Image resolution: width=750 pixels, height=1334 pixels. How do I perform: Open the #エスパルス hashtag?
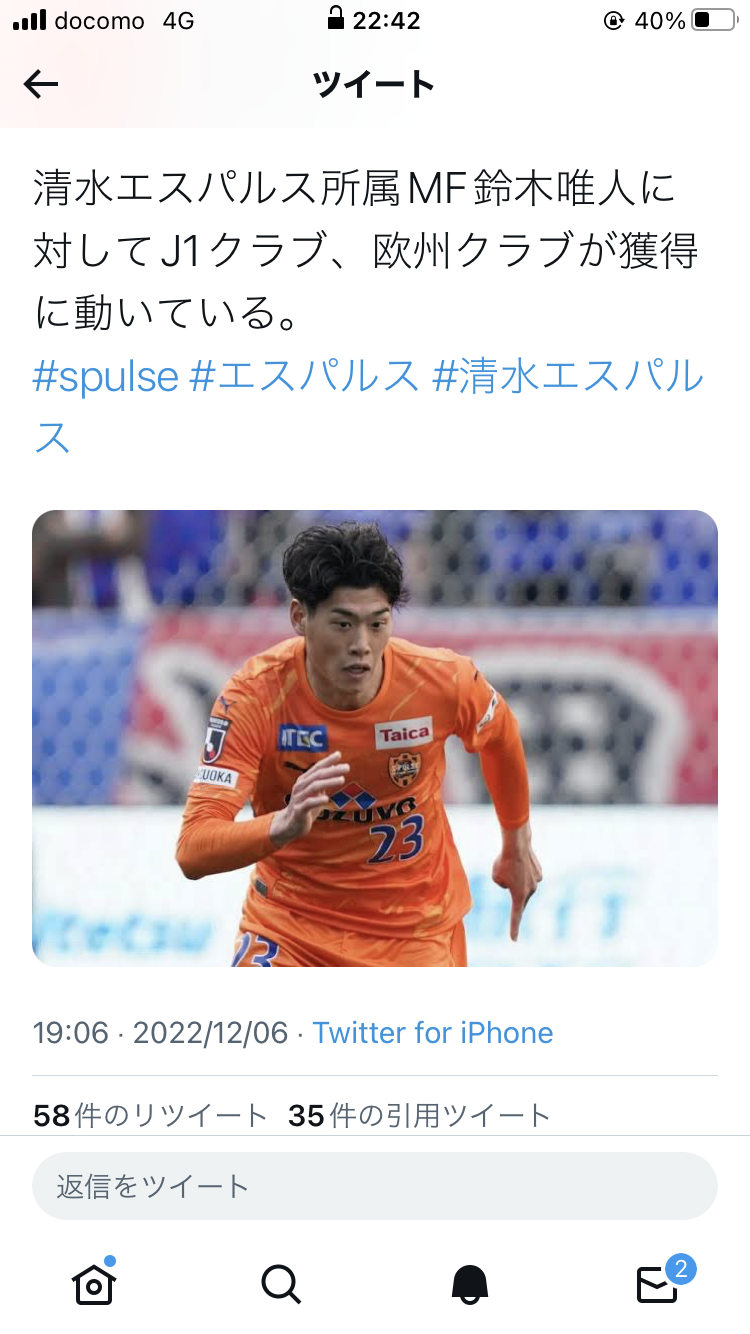304,376
